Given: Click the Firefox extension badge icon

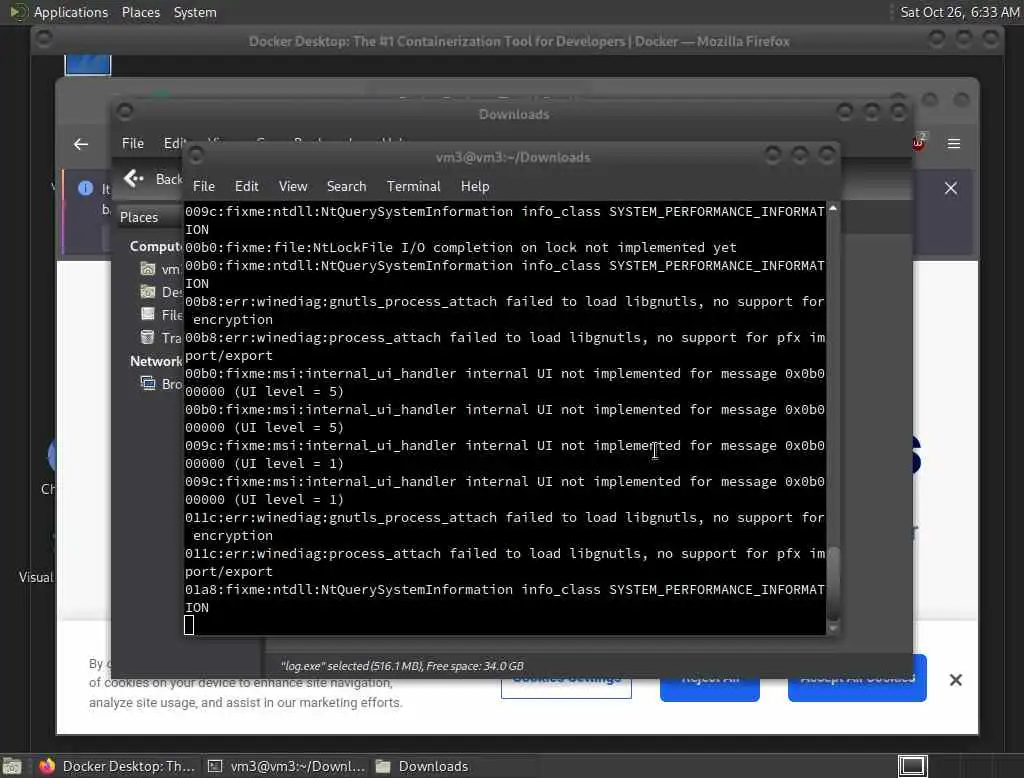Looking at the screenshot, I should pyautogui.click(x=918, y=142).
